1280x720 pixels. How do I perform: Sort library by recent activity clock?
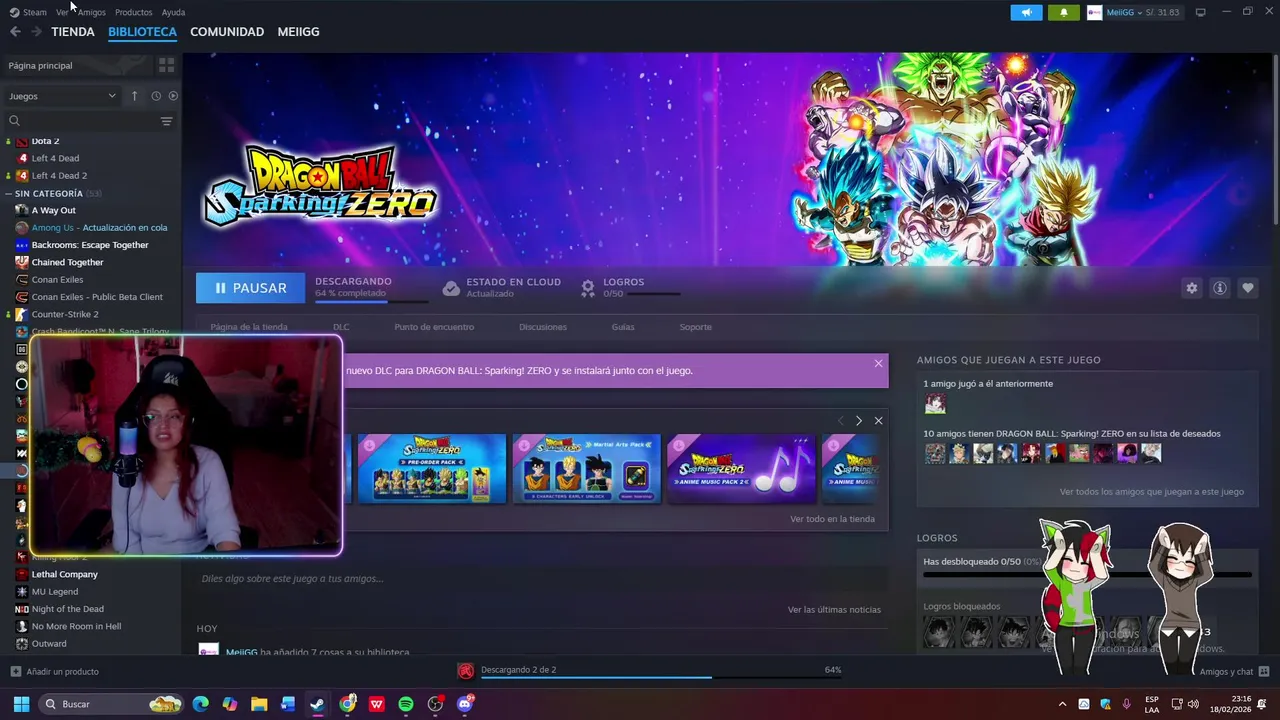tap(156, 96)
